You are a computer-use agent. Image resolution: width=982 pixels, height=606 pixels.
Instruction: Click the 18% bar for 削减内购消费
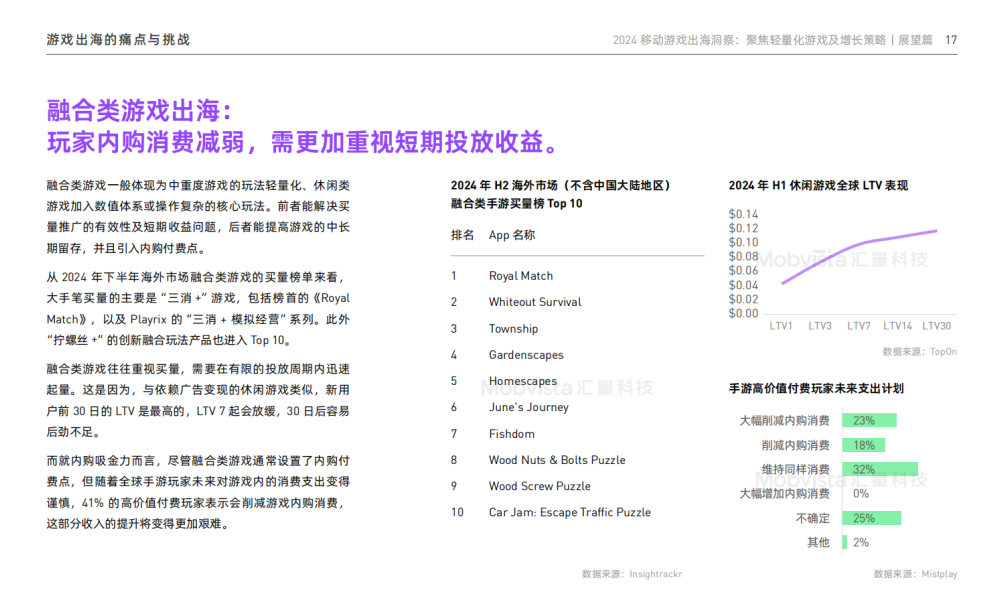[x=864, y=445]
